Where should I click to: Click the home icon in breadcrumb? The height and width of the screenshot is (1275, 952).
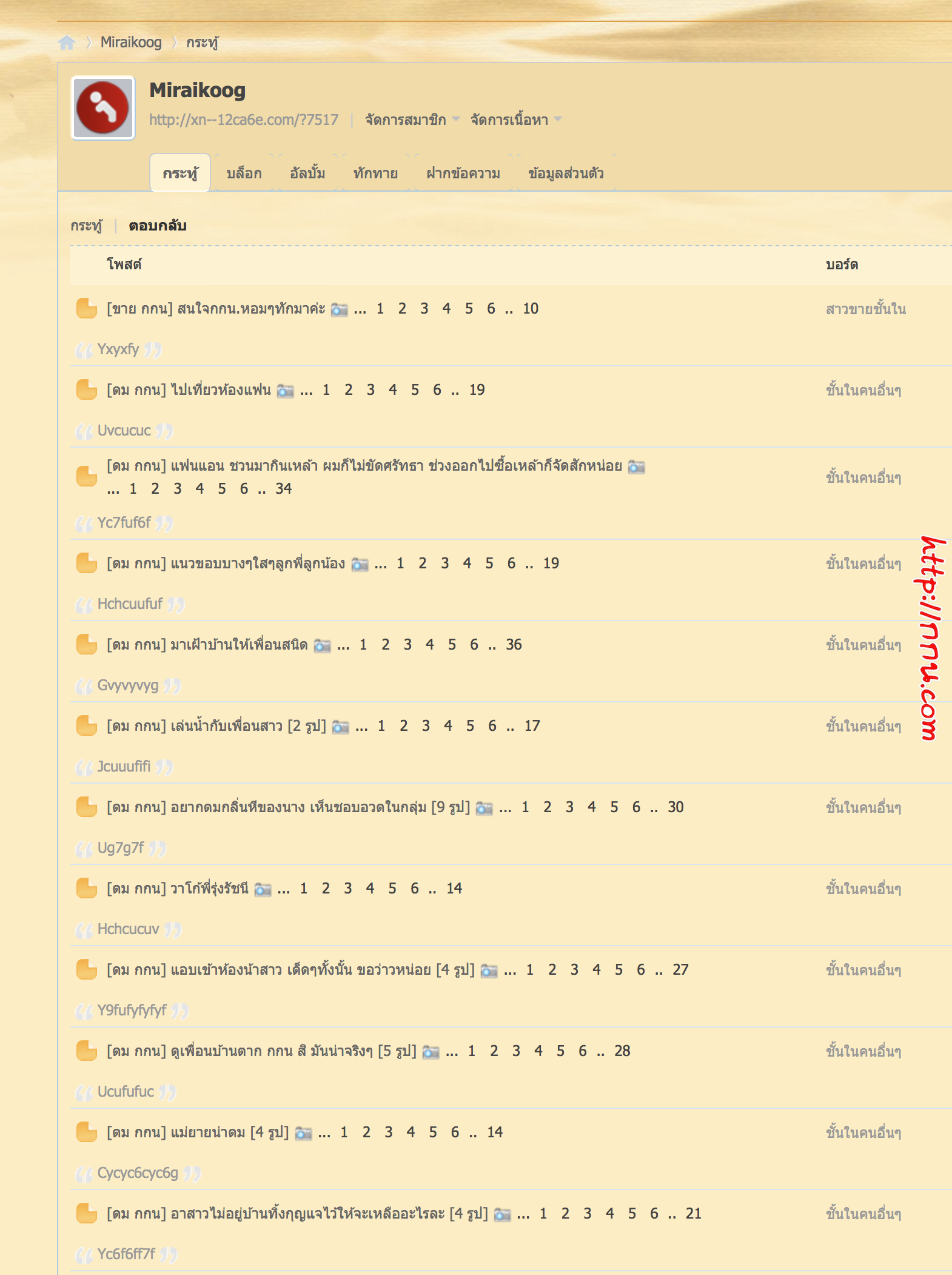[x=67, y=42]
